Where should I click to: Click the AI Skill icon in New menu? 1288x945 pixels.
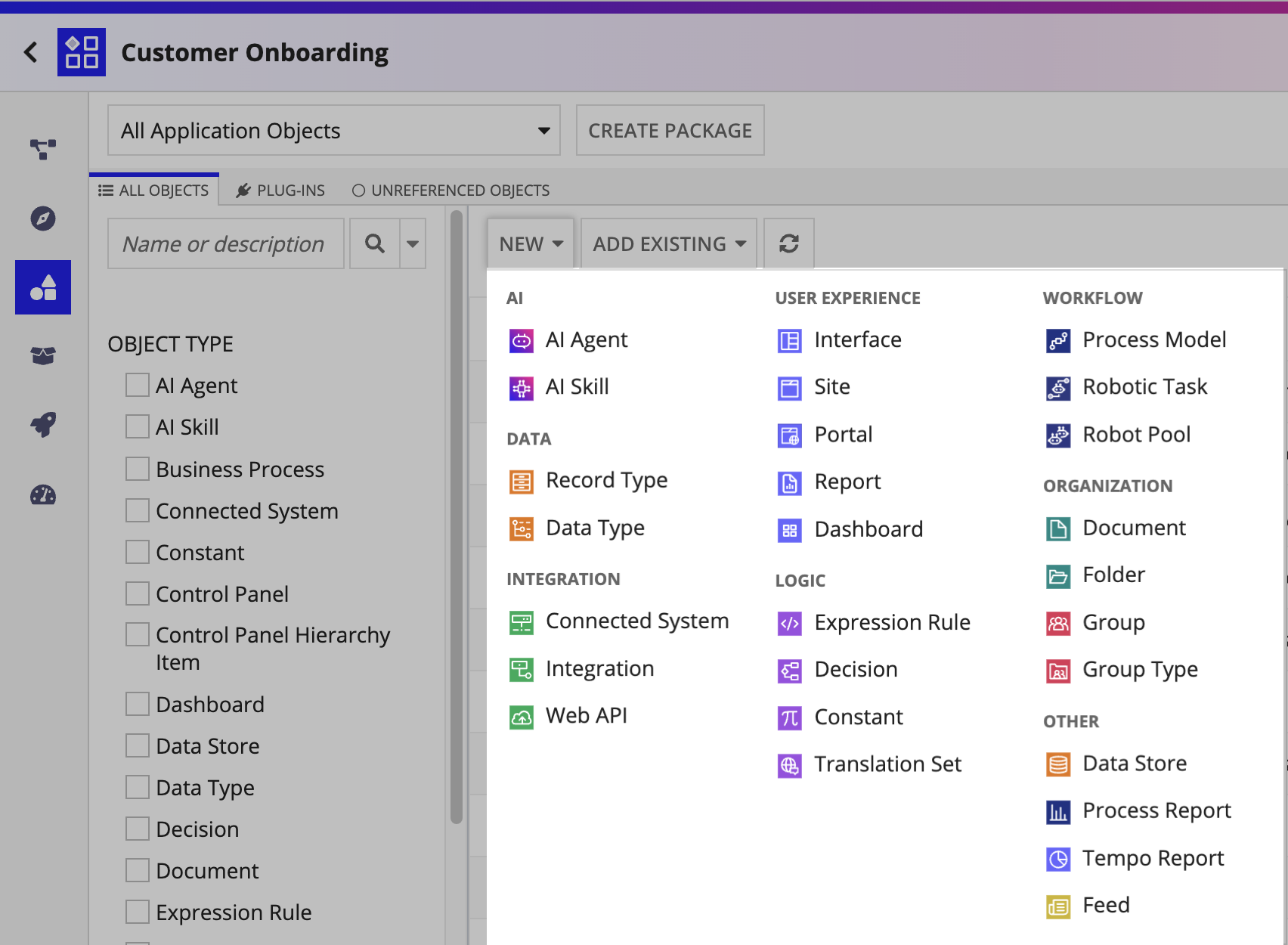point(522,388)
